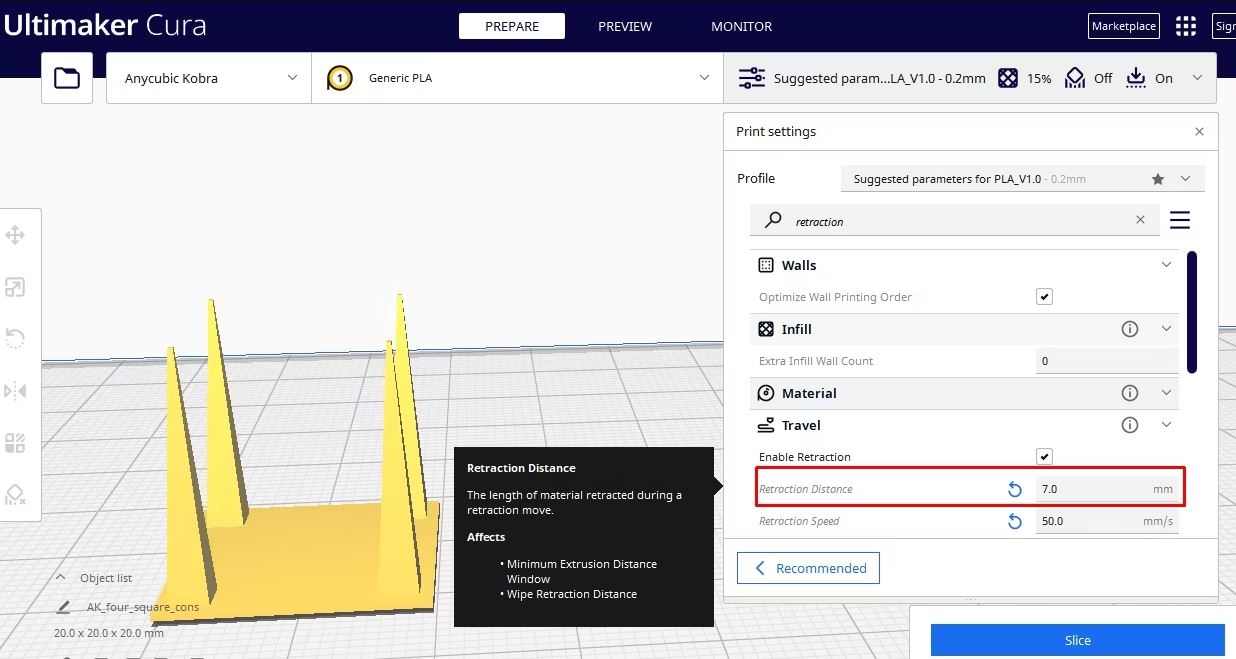The width and height of the screenshot is (1236, 659).
Task: Click the print settings sliders icon
Action: (x=751, y=78)
